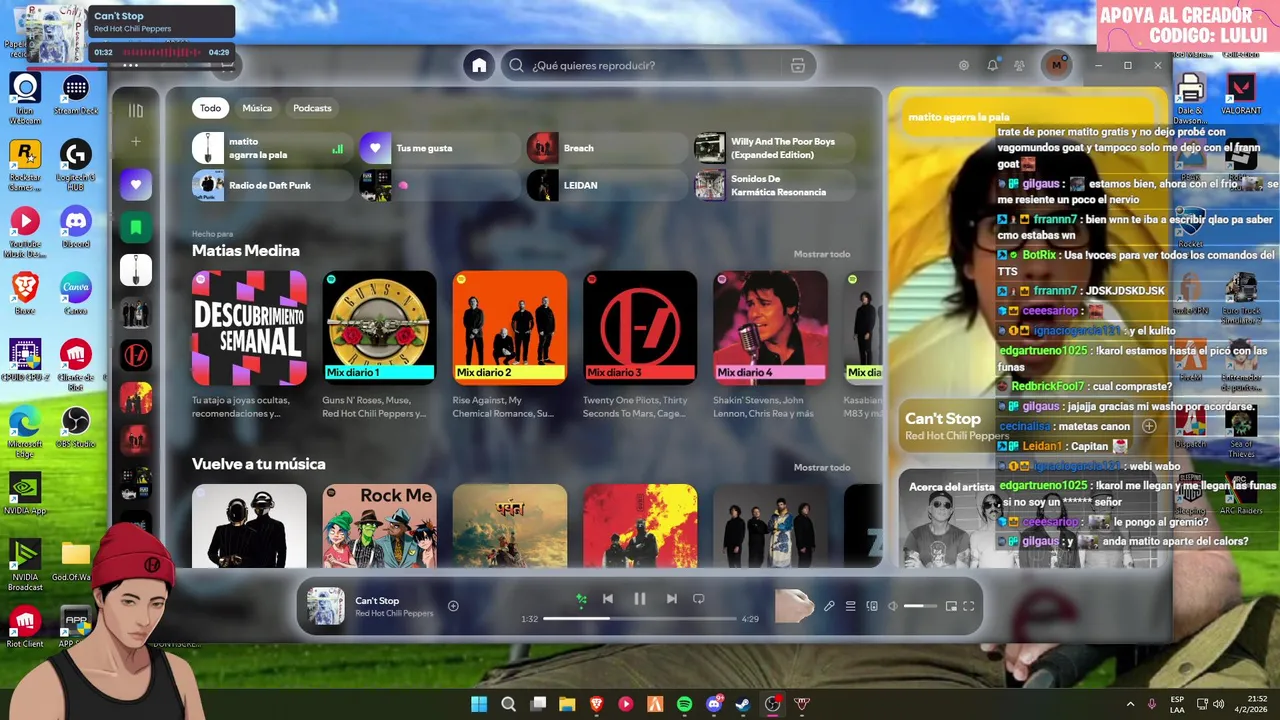The width and height of the screenshot is (1280, 720).
Task: Open Liked Songs heart in sidebar
Action: (x=136, y=184)
